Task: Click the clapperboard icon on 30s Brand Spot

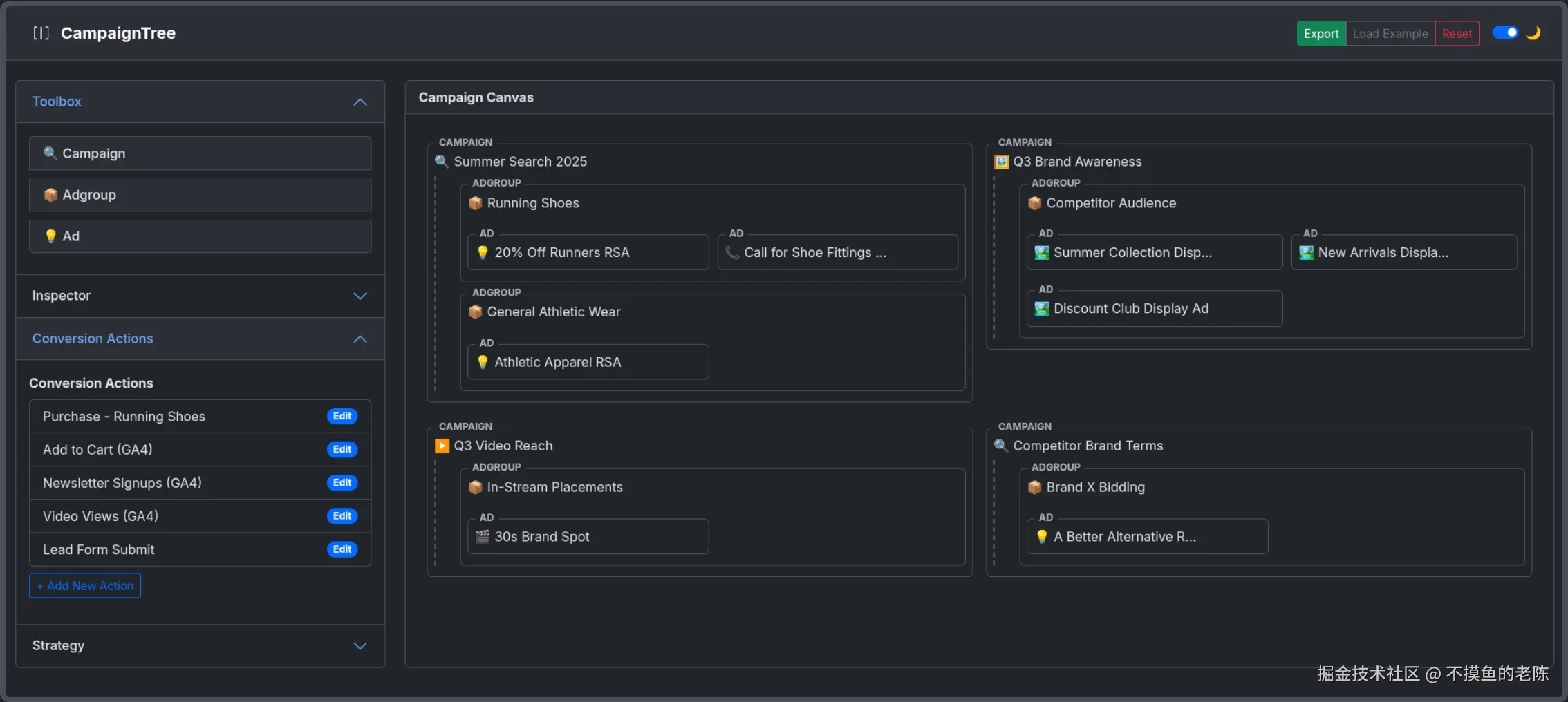Action: tap(483, 537)
